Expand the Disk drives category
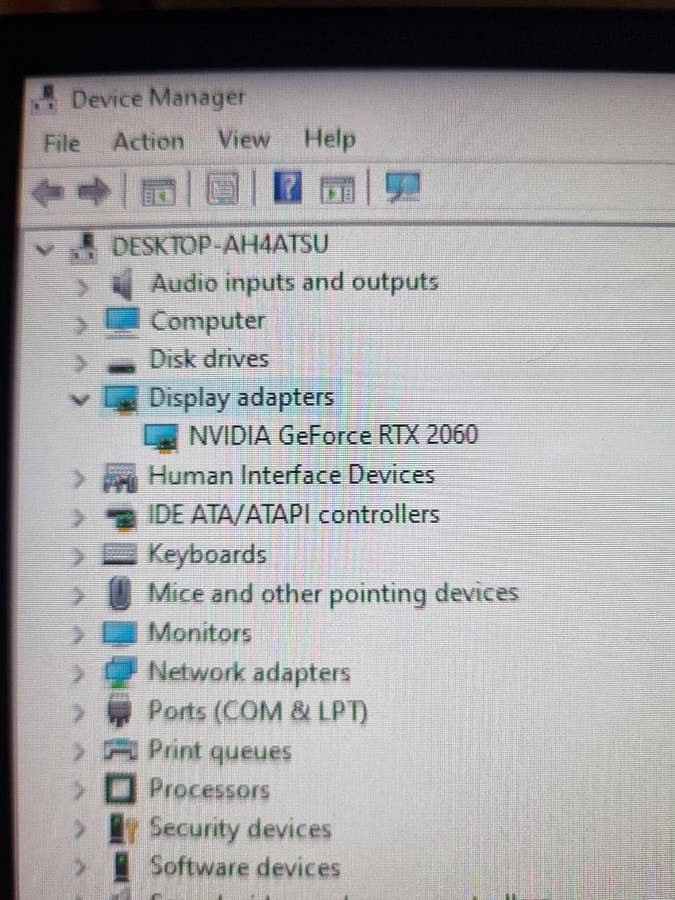675x900 pixels. (x=81, y=362)
